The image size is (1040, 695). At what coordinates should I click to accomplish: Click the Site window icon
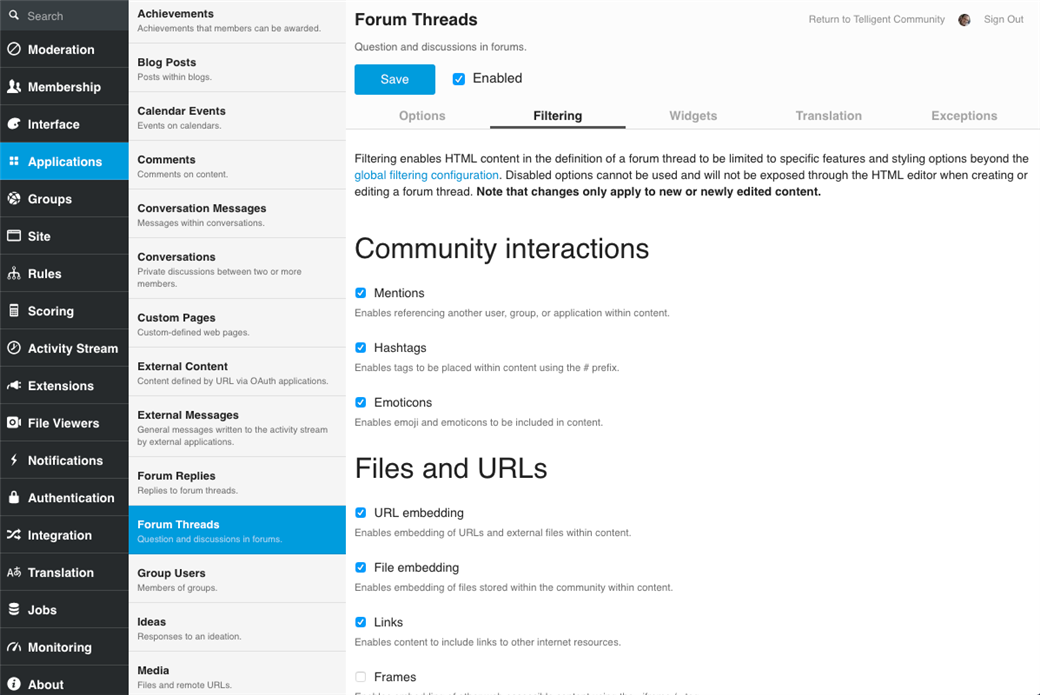pos(14,236)
